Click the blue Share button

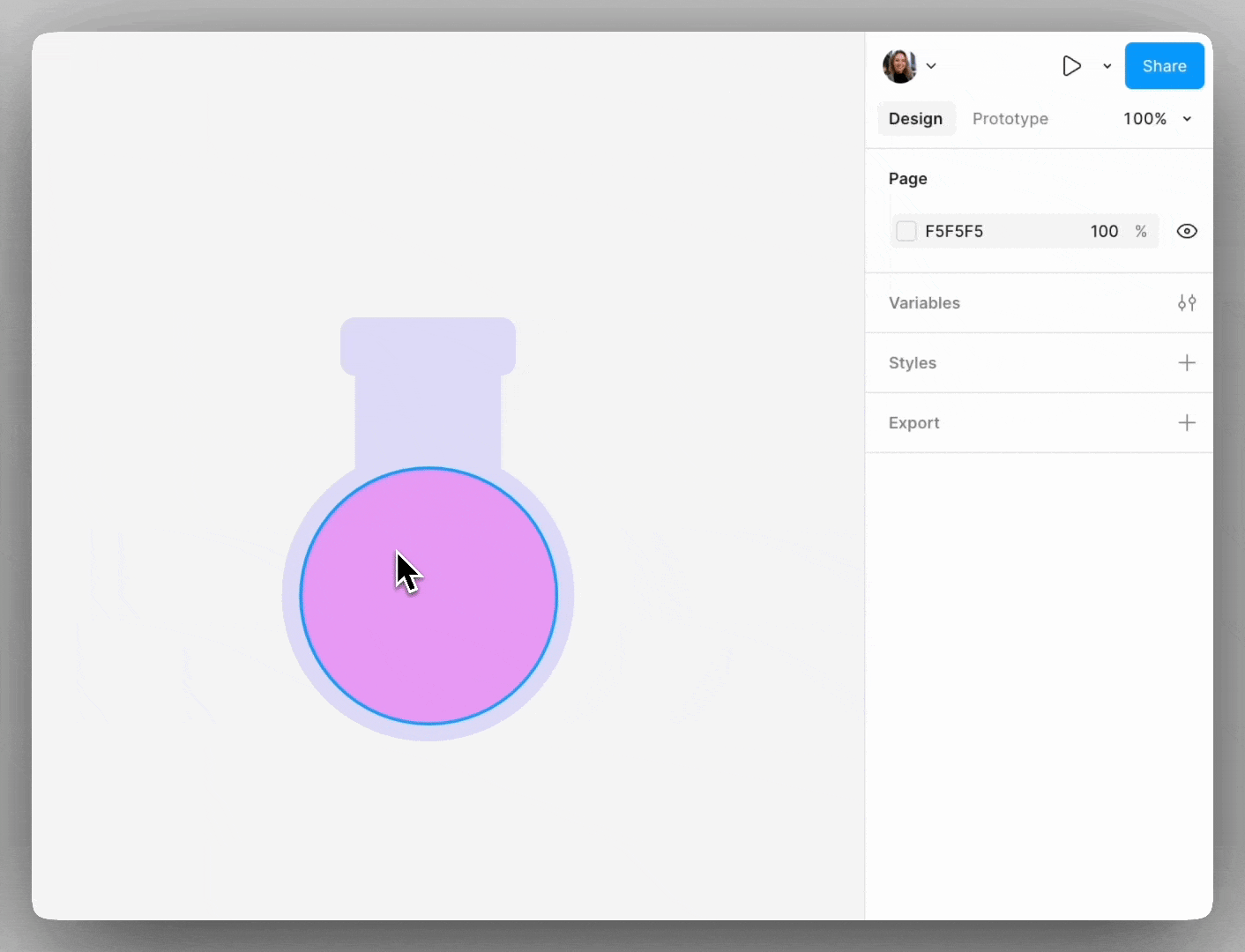(x=1164, y=66)
